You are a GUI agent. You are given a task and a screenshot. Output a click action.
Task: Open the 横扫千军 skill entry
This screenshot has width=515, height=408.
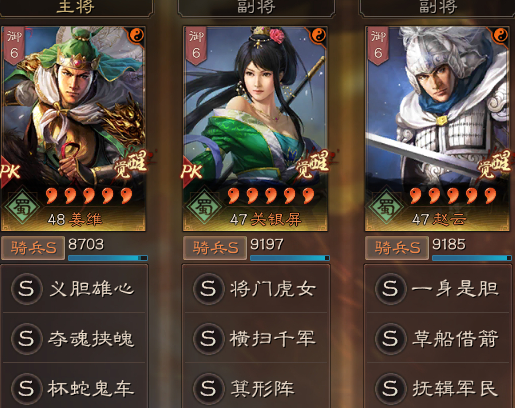coord(256,338)
